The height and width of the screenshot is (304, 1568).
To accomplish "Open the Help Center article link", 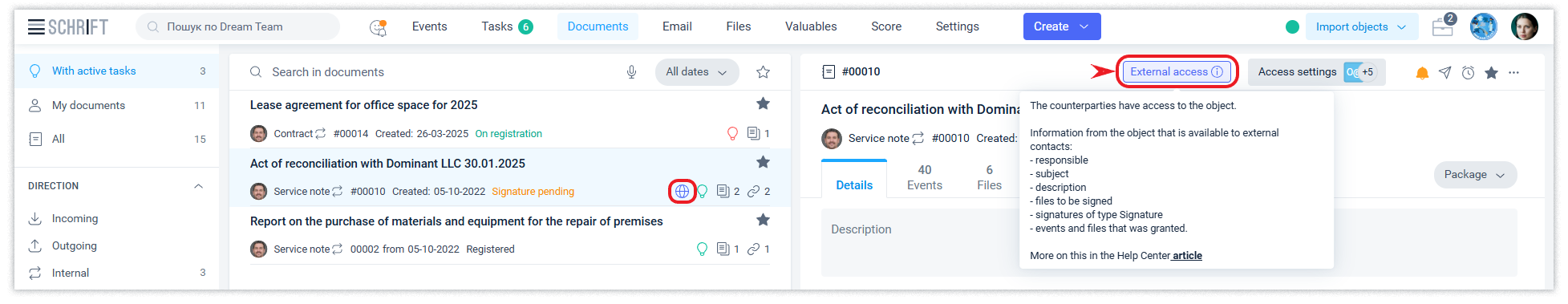I will (1187, 256).
